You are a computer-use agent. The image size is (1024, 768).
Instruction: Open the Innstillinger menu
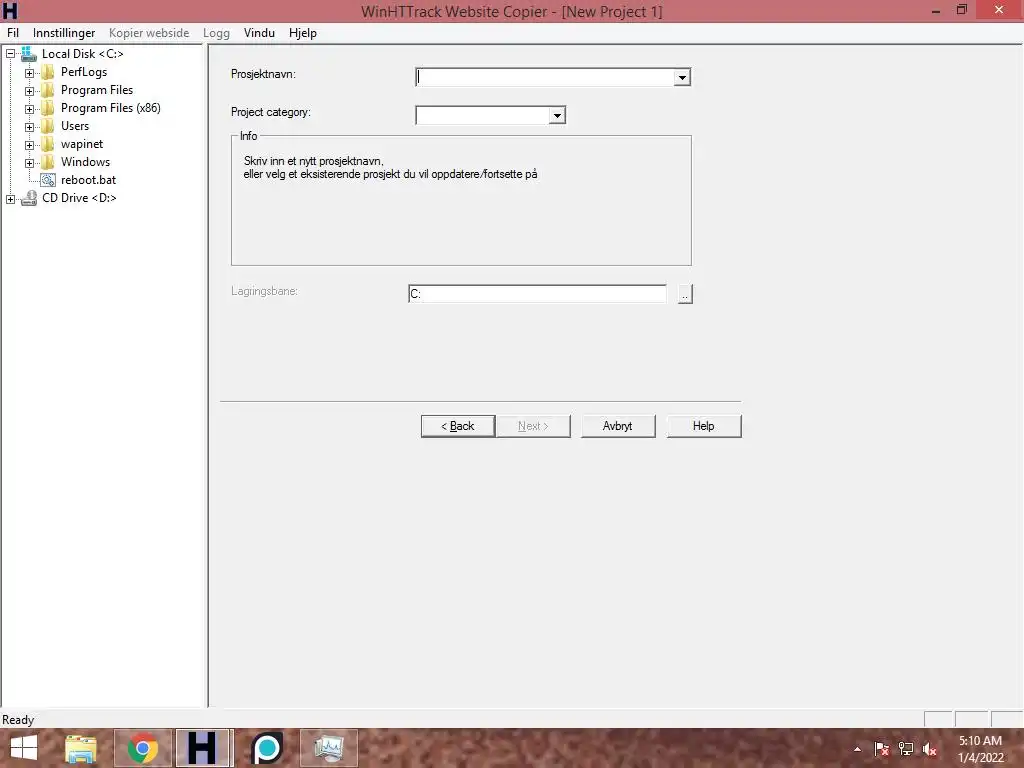point(64,33)
